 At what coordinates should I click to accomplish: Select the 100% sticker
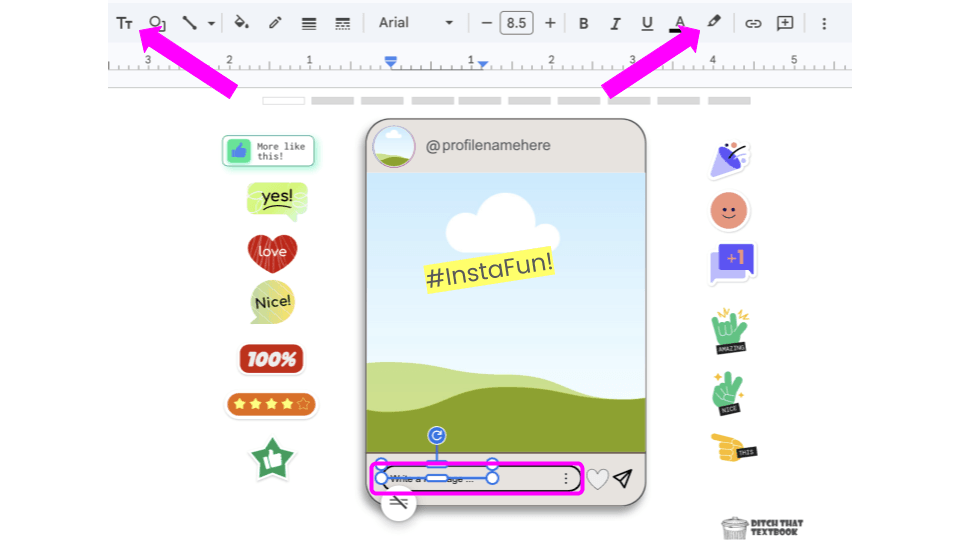[271, 359]
